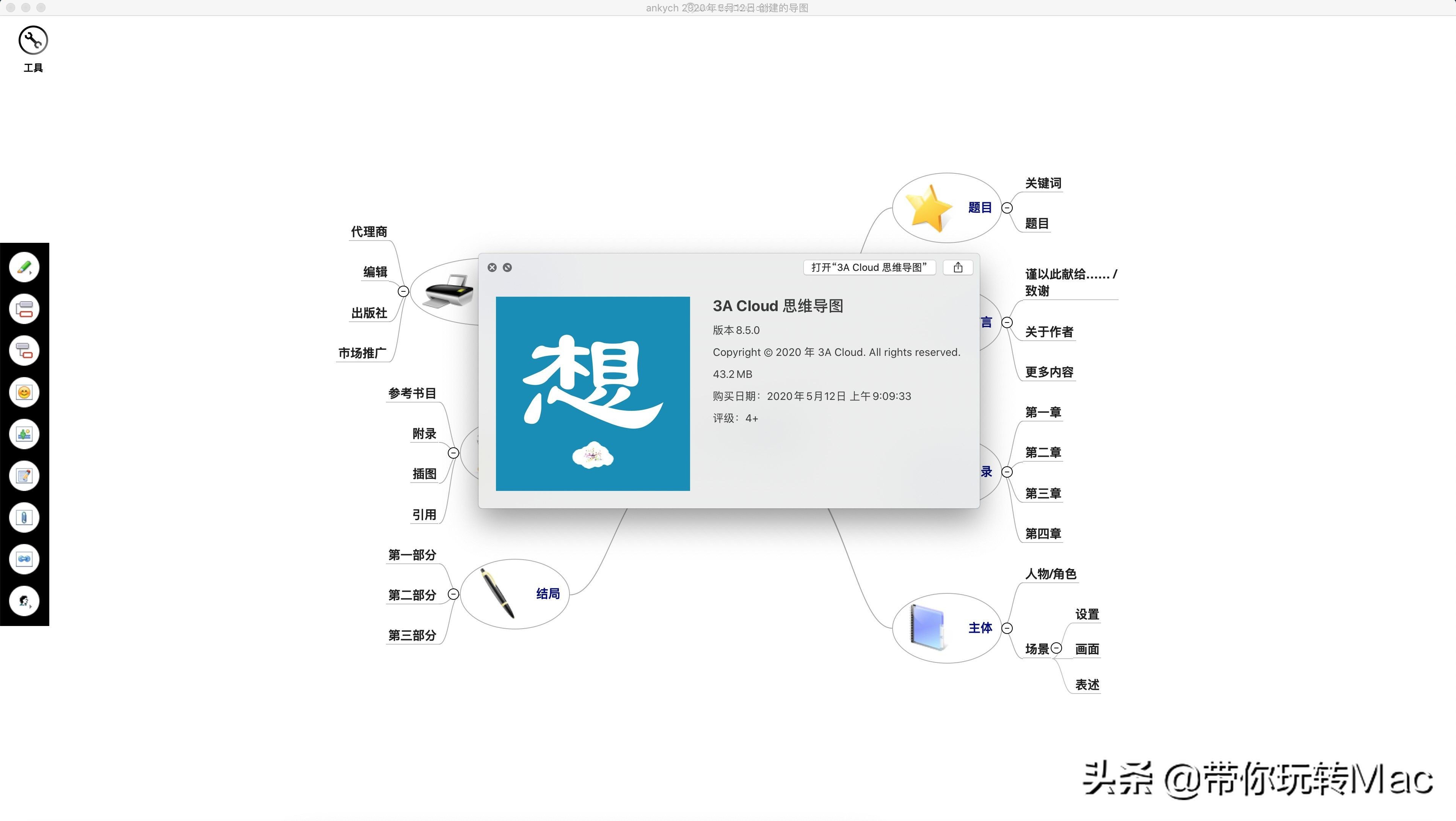1456x821 pixels.
Task: Click the insert subtopic icon
Action: [x=24, y=350]
